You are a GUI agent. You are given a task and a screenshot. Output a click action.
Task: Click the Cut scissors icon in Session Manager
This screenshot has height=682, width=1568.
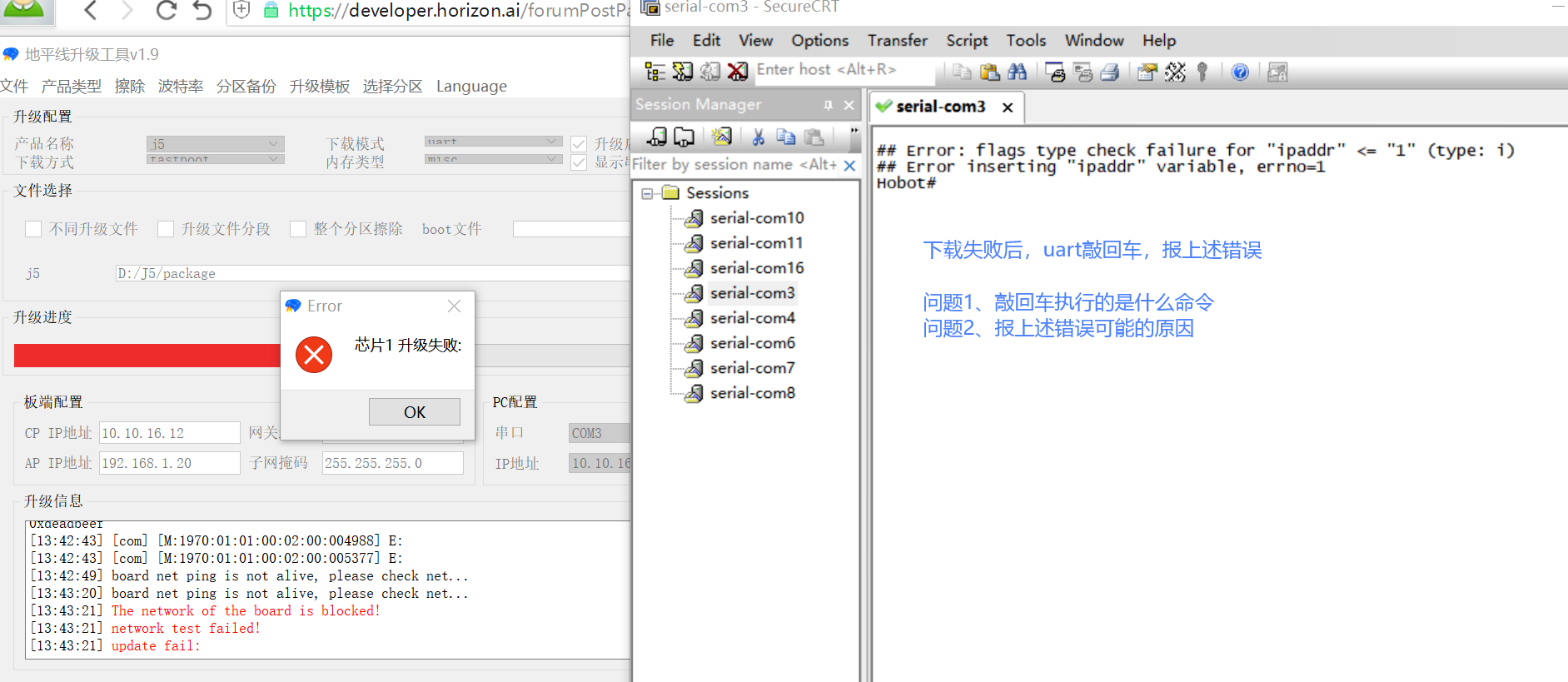click(x=758, y=137)
